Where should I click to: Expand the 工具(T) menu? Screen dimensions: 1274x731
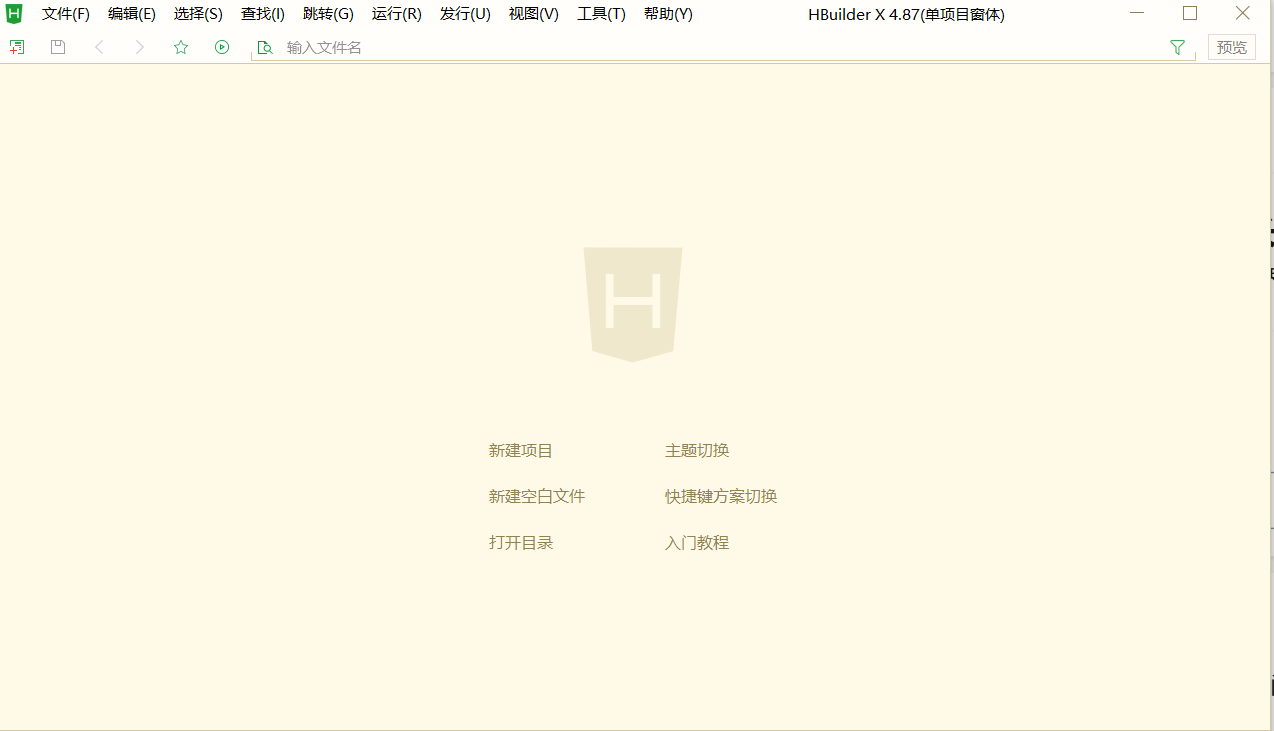pos(601,14)
